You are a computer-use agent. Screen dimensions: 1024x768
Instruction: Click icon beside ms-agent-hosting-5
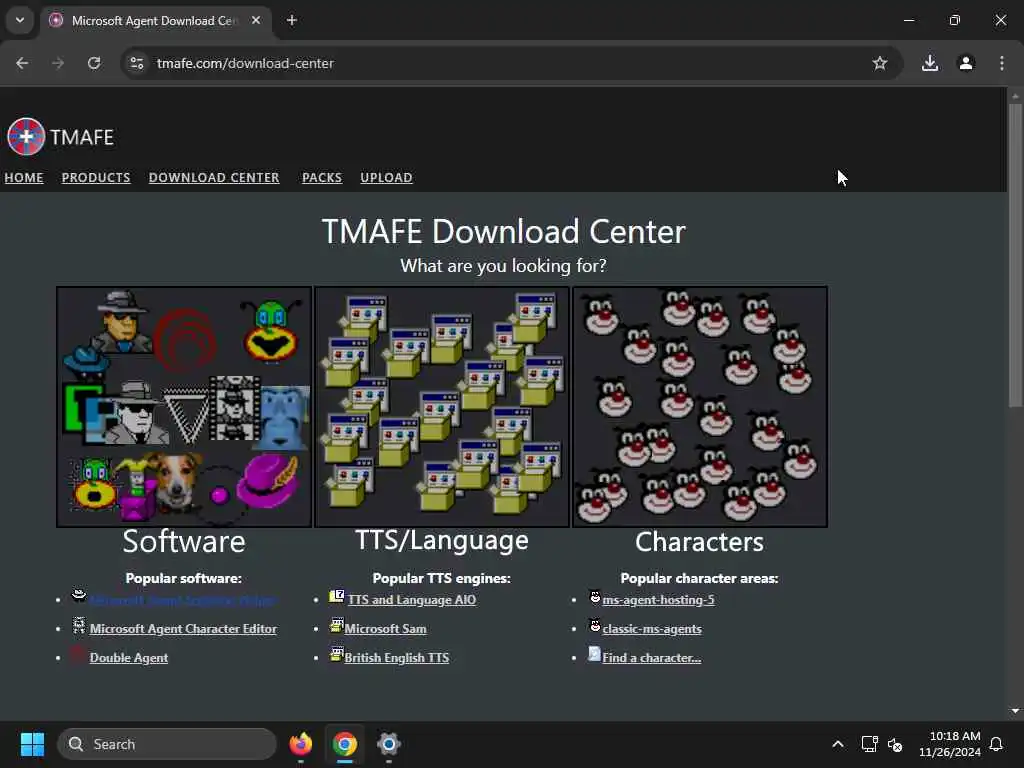(x=595, y=596)
